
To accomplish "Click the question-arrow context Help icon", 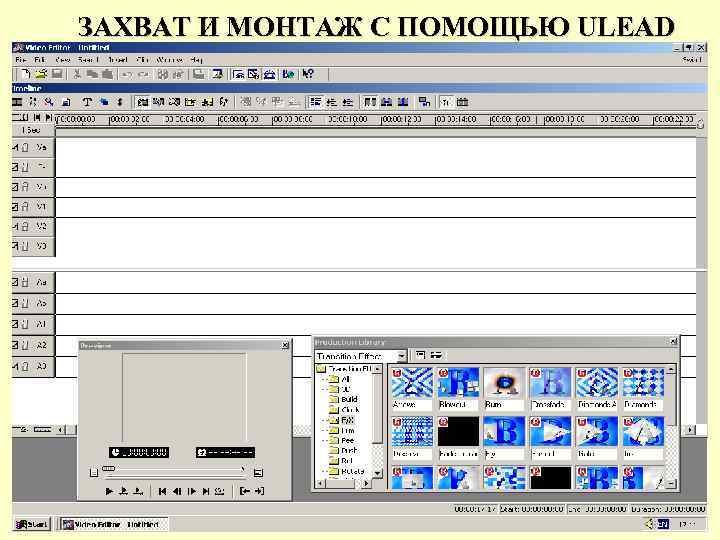I will pyautogui.click(x=308, y=74).
